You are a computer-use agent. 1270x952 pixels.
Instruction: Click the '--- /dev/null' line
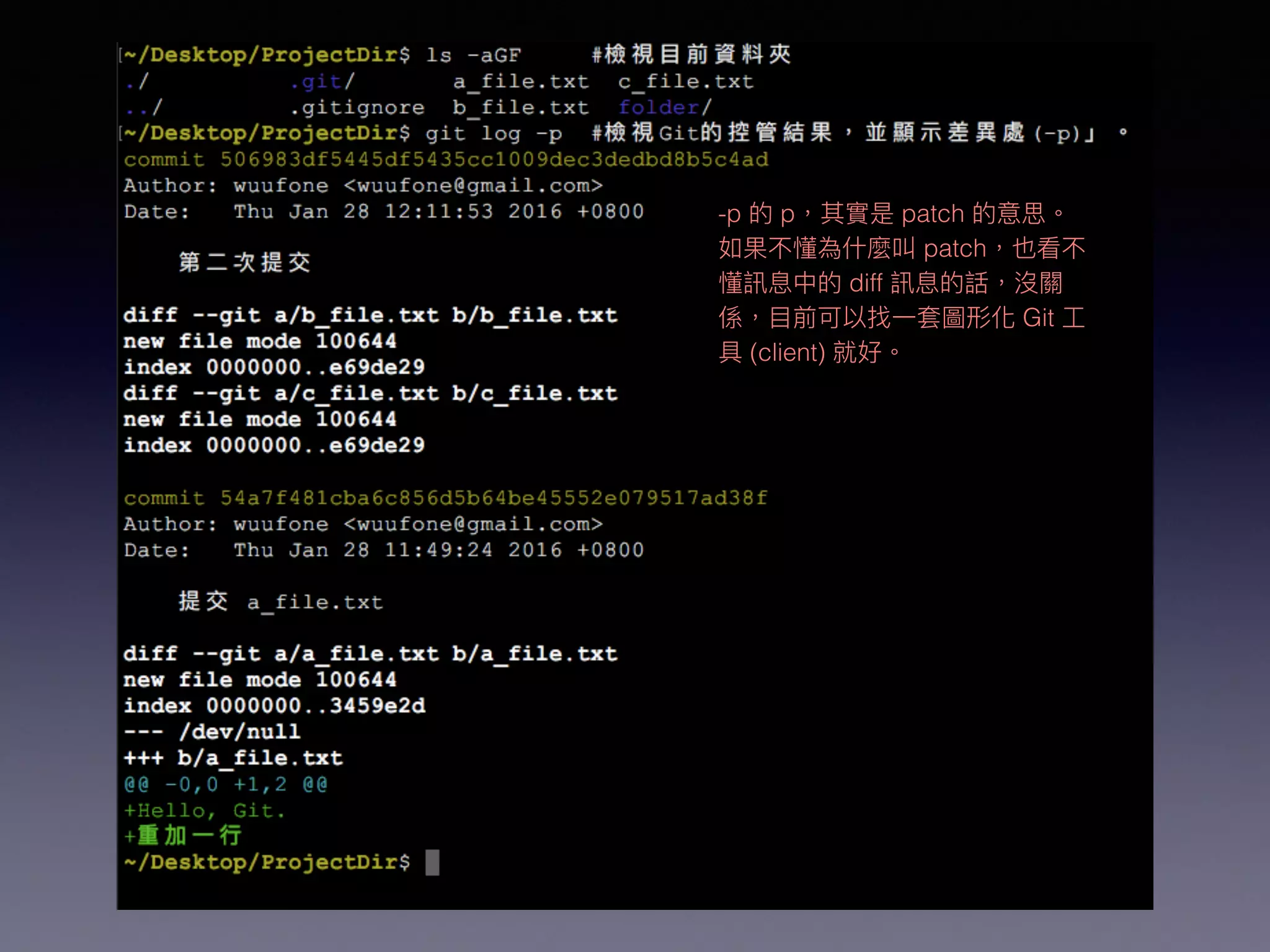click(x=212, y=732)
